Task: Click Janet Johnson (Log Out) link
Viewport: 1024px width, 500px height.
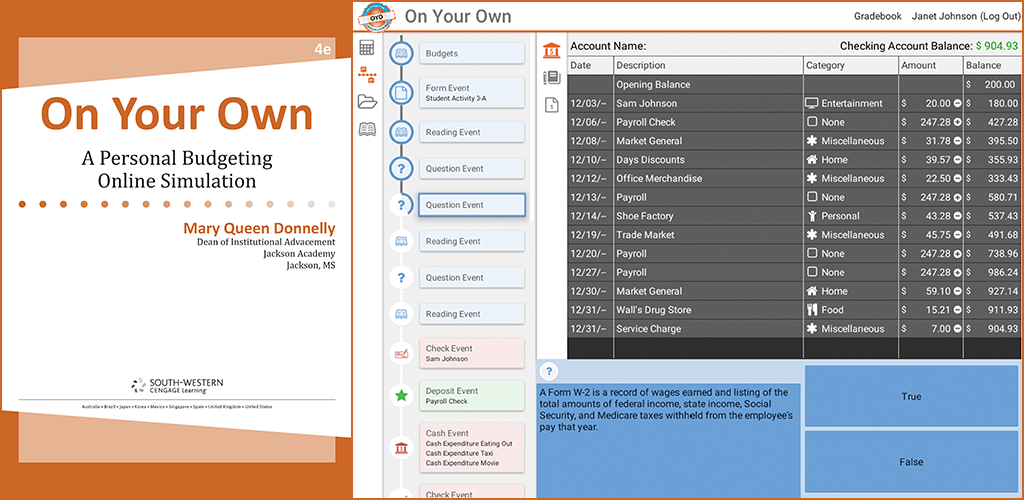Action: click(x=965, y=16)
